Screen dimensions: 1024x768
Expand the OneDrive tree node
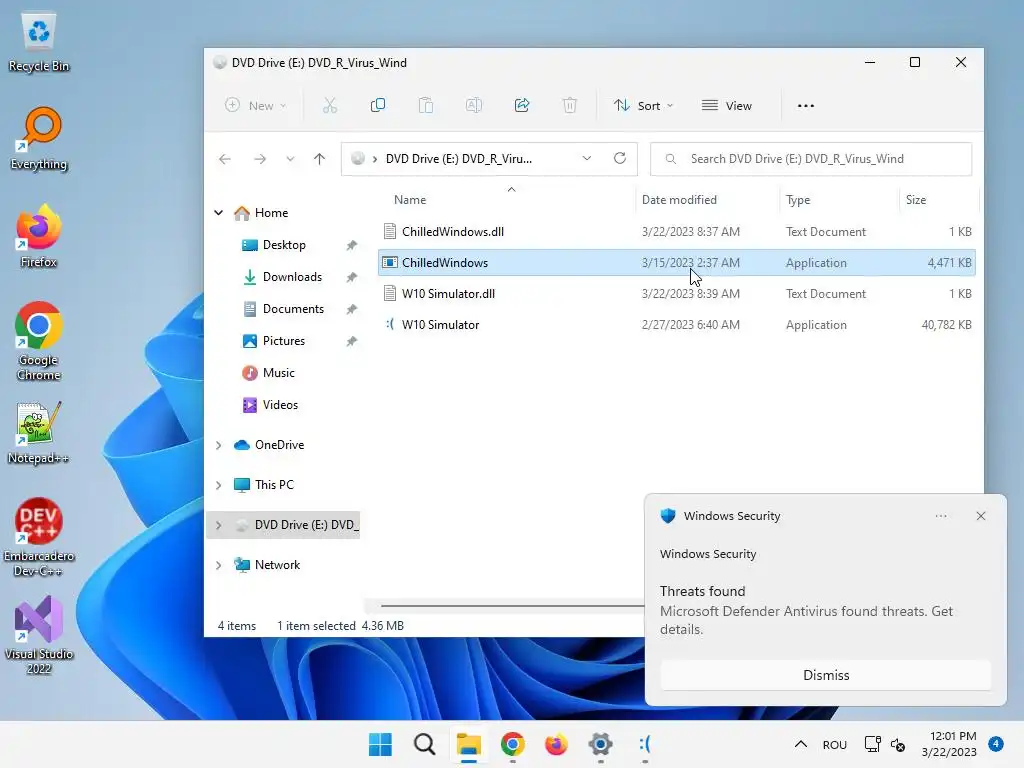pyautogui.click(x=219, y=445)
